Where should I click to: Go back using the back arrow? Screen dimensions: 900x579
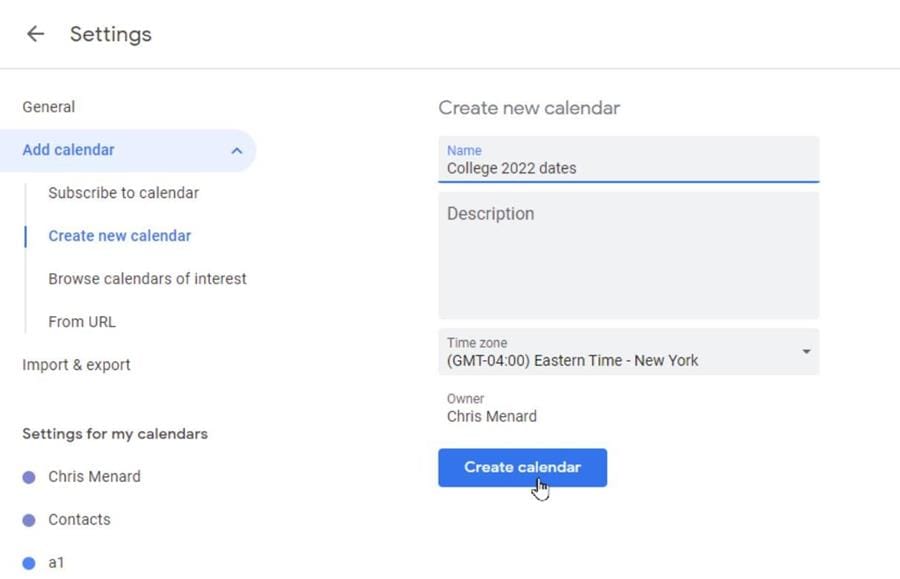point(35,33)
